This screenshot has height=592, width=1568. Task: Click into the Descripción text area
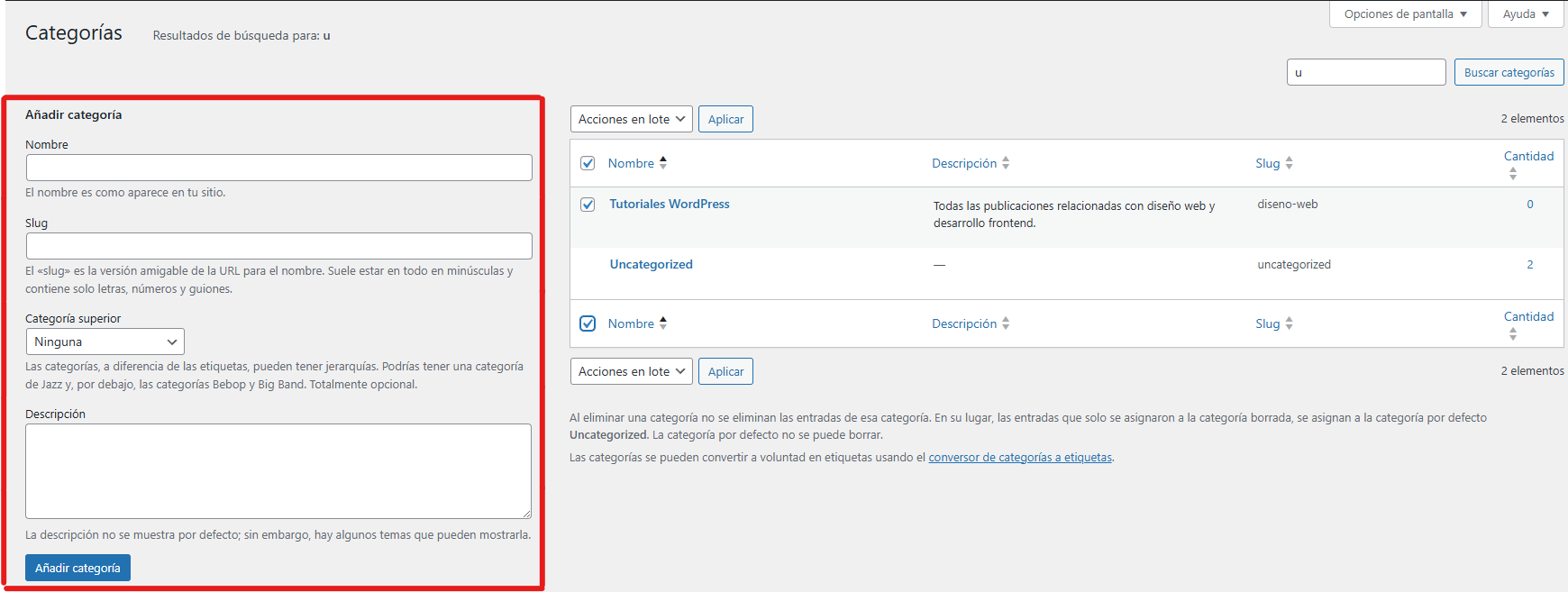click(x=278, y=470)
